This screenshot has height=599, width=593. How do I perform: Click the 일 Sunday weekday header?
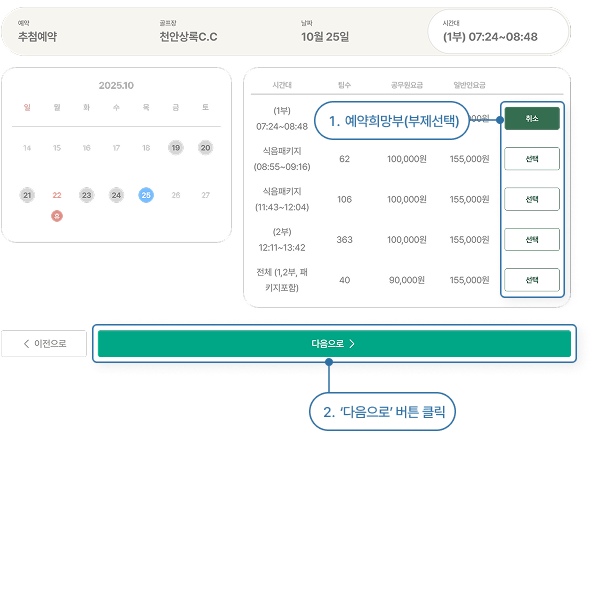tap(27, 107)
